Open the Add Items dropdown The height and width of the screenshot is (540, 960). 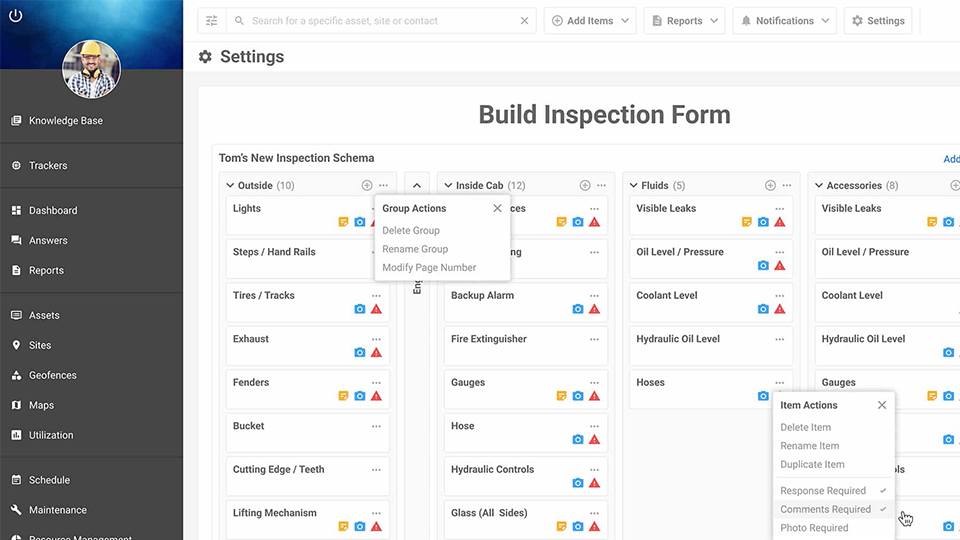point(590,21)
